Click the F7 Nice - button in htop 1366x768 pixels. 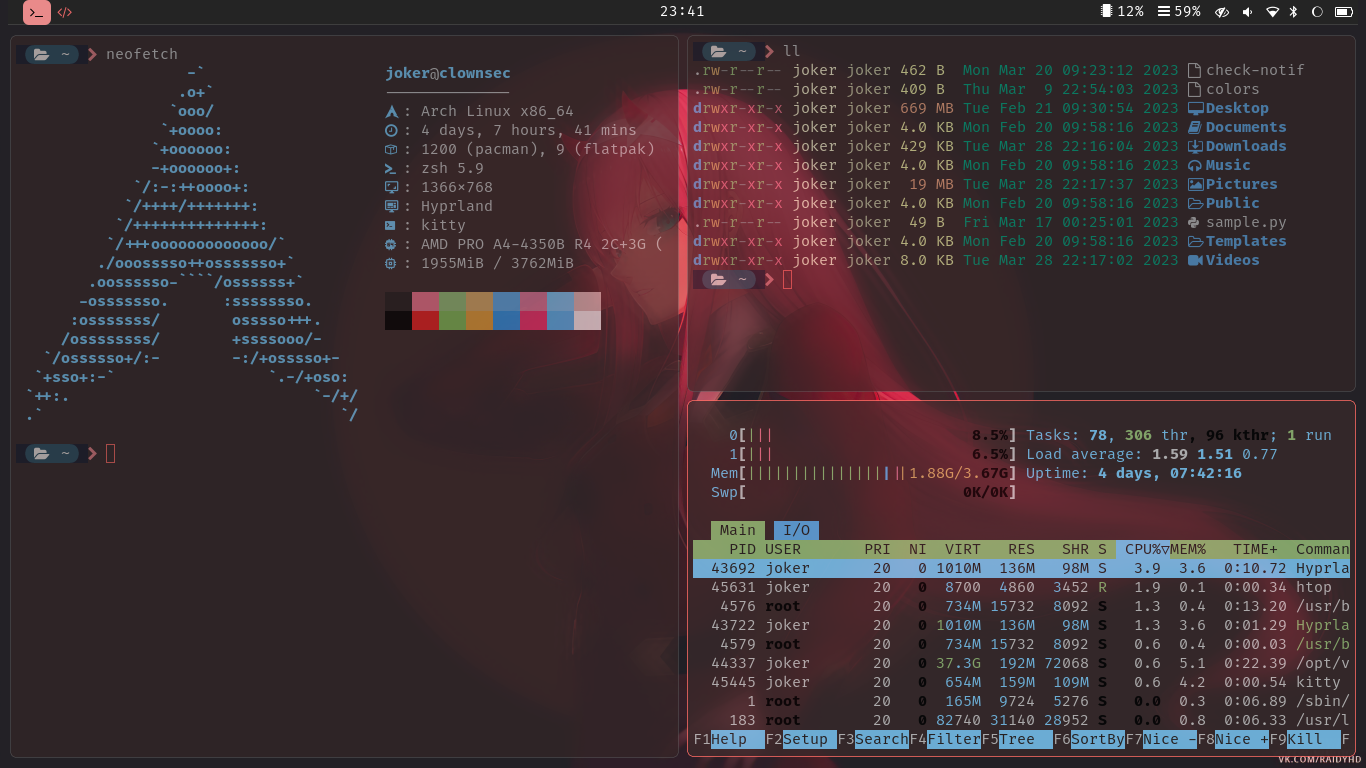(x=1161, y=739)
